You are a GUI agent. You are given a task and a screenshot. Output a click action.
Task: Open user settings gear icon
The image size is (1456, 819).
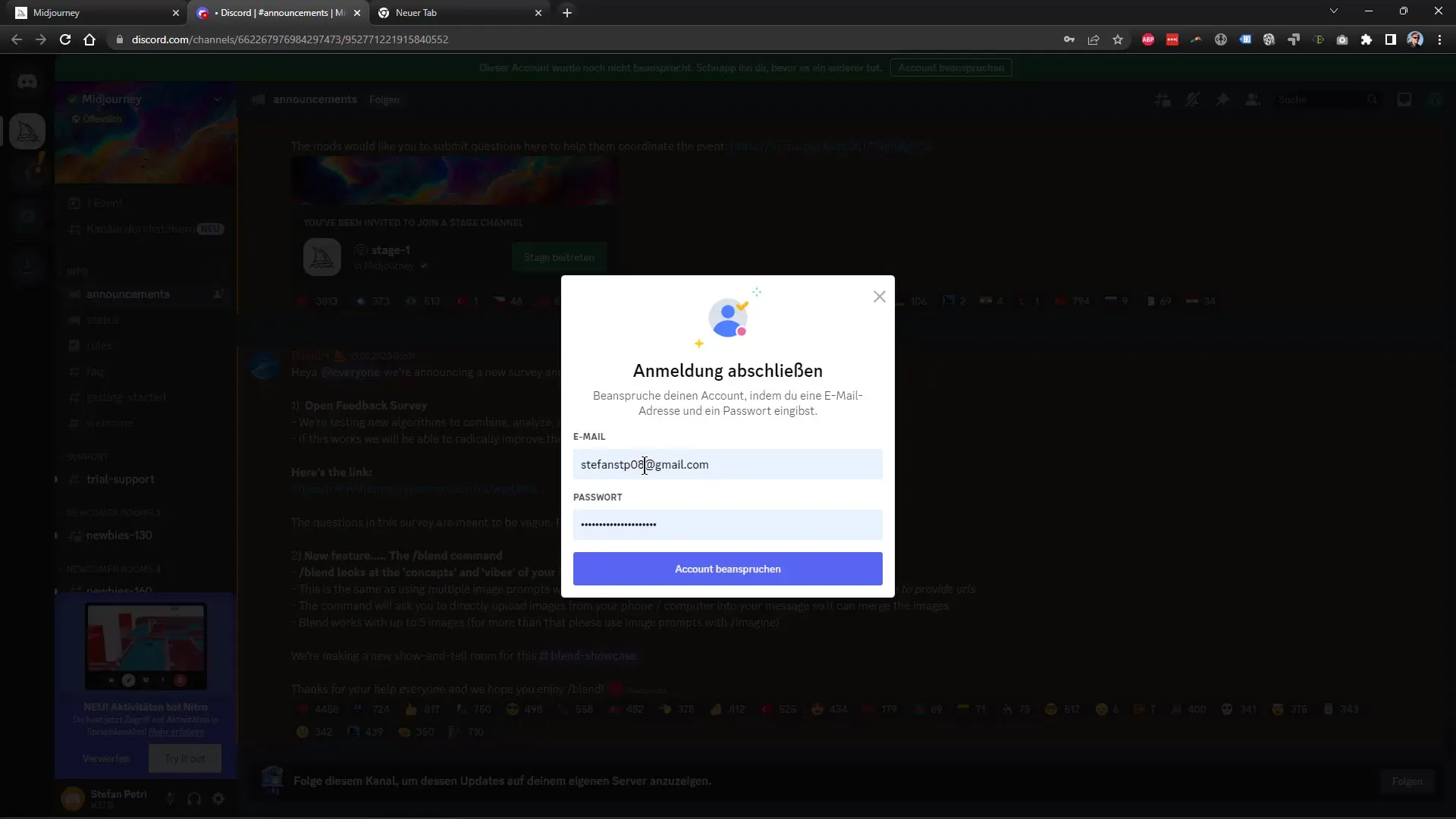tap(218, 799)
